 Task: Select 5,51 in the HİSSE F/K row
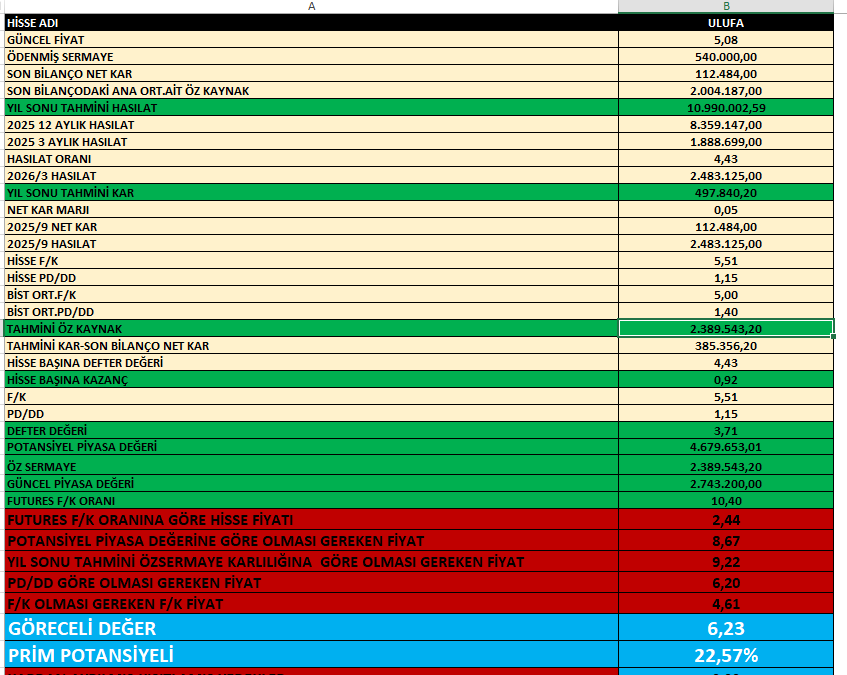(726, 261)
